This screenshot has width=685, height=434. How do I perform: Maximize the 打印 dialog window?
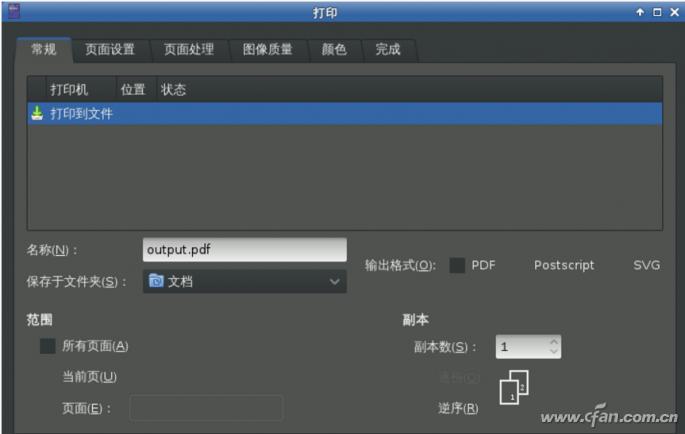[657, 12]
